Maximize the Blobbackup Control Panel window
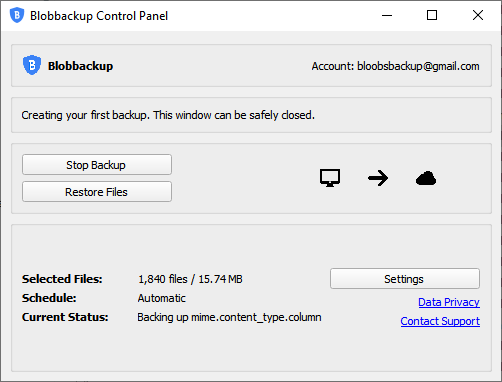The height and width of the screenshot is (382, 502). [432, 15]
